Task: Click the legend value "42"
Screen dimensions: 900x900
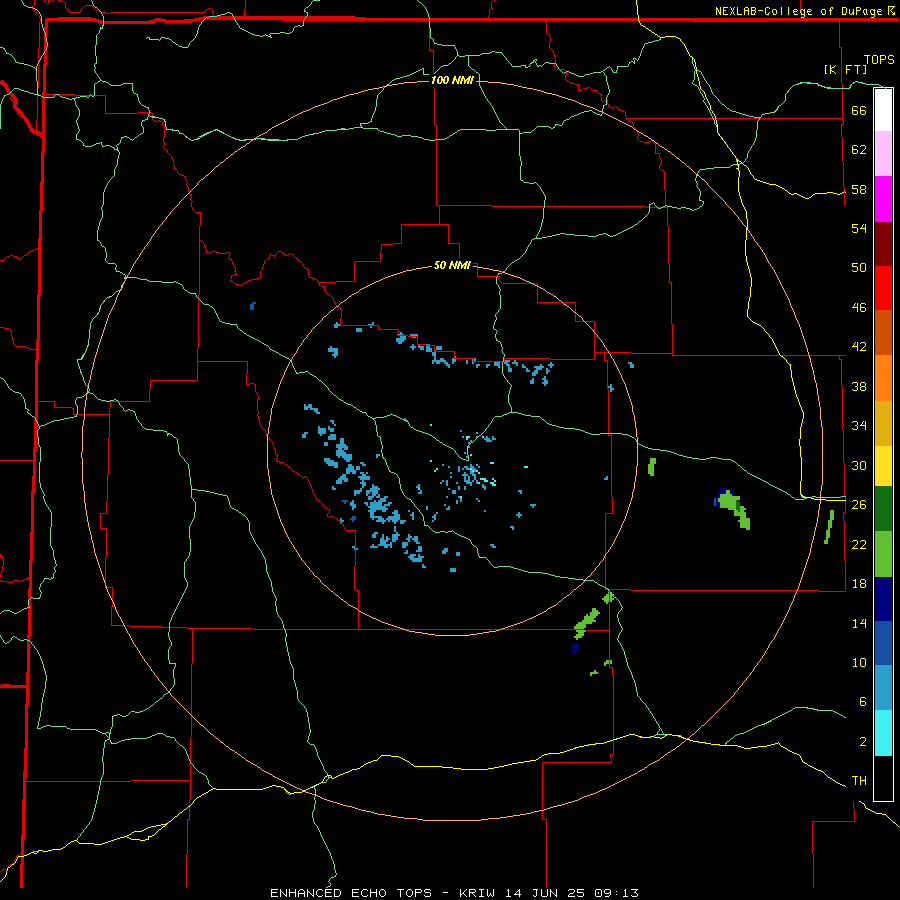Action: (x=859, y=347)
